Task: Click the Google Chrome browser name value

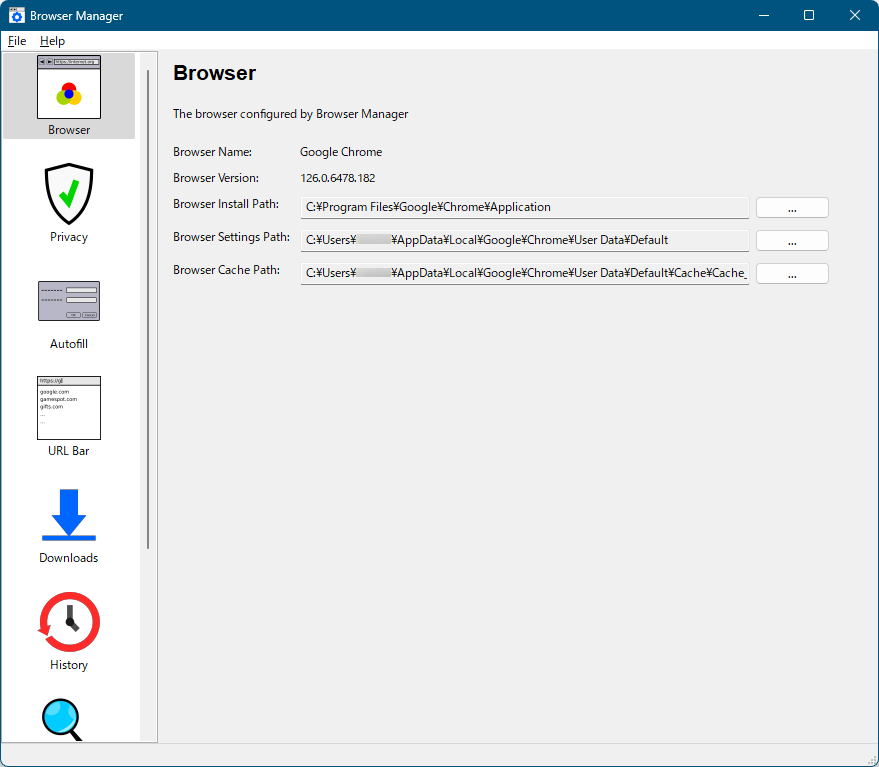Action: [x=341, y=152]
